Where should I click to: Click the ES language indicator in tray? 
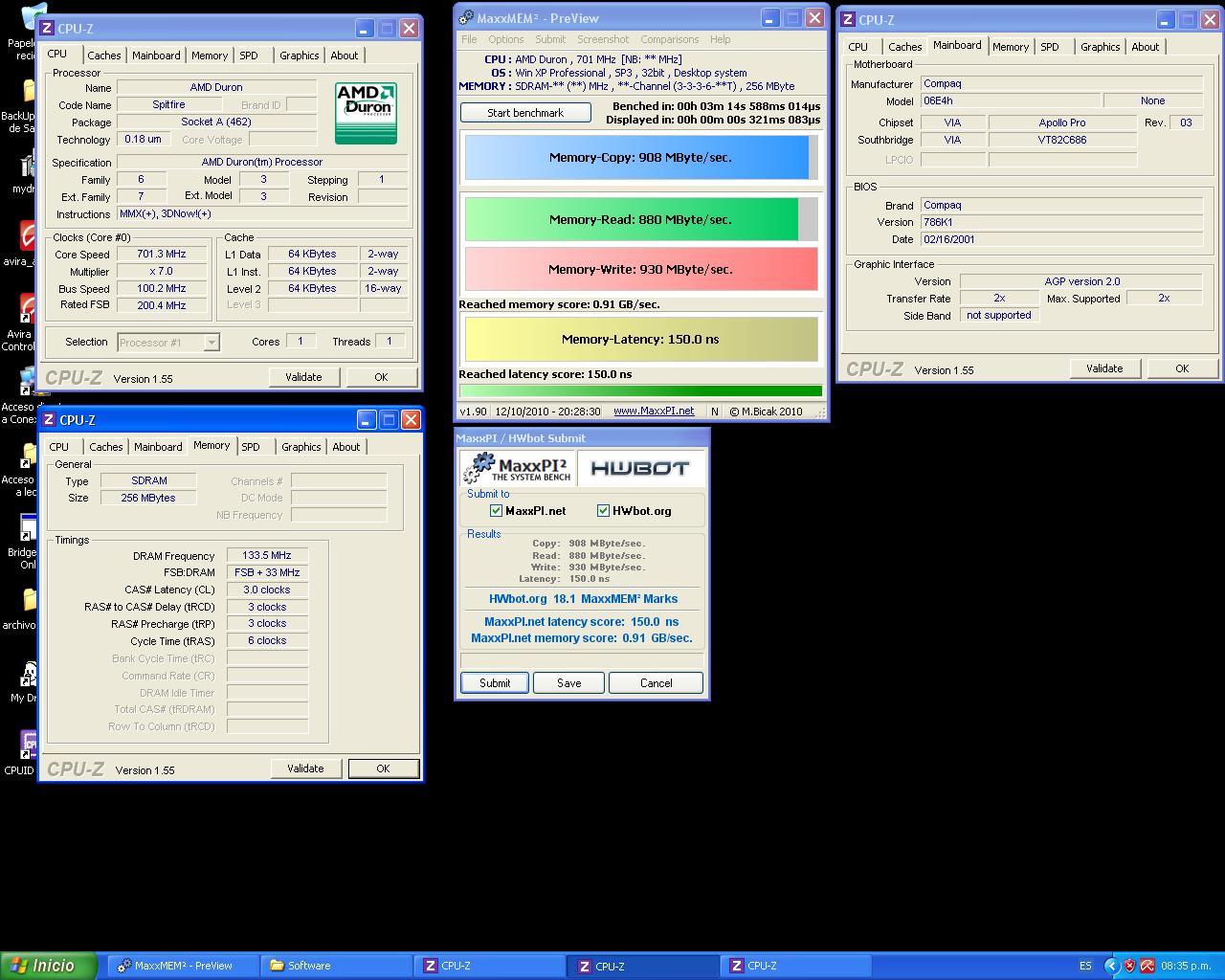1085,966
